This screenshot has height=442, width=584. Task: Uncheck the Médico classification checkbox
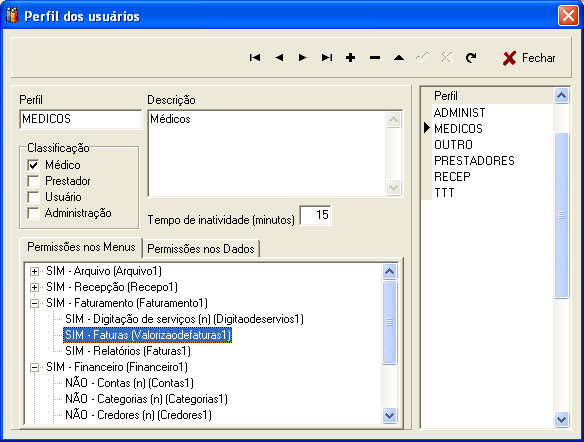(34, 165)
